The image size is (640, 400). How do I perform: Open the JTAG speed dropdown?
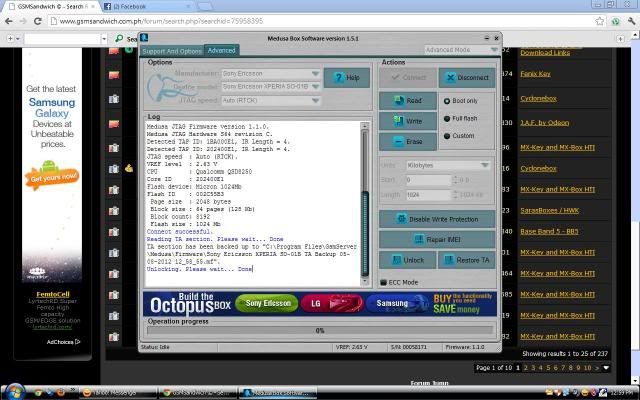click(x=271, y=100)
